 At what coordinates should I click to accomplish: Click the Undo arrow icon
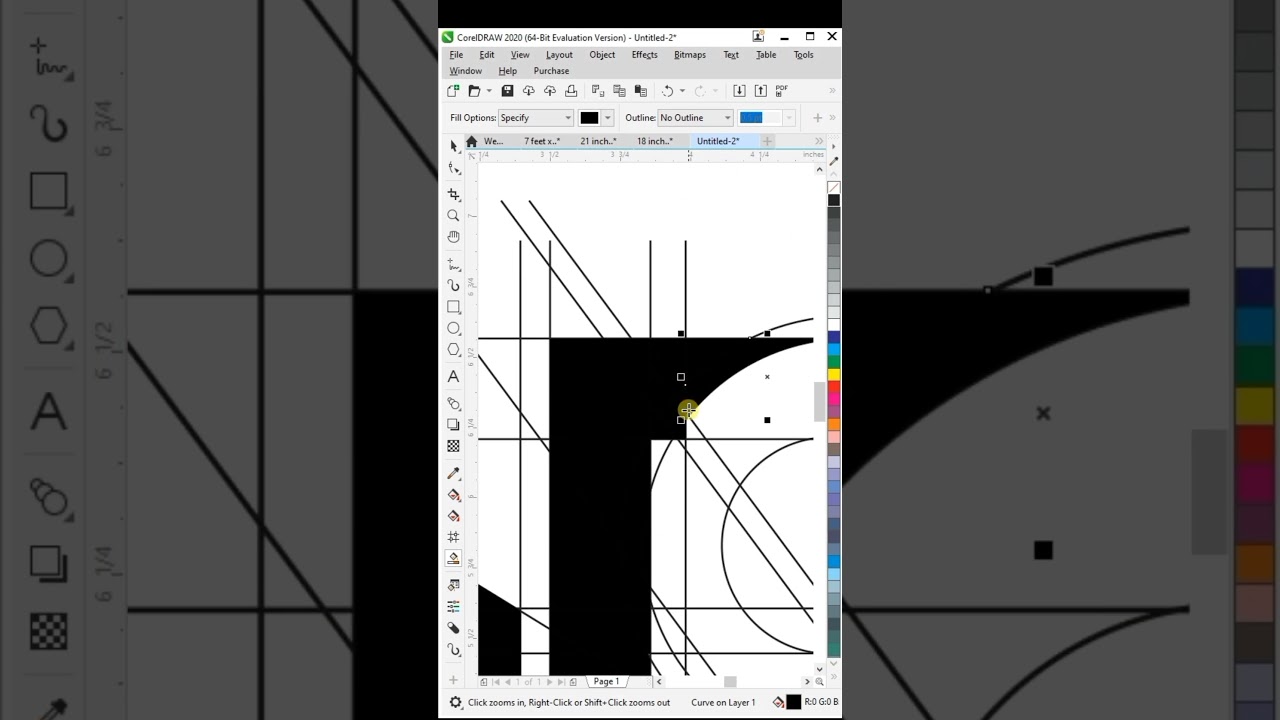point(667,91)
